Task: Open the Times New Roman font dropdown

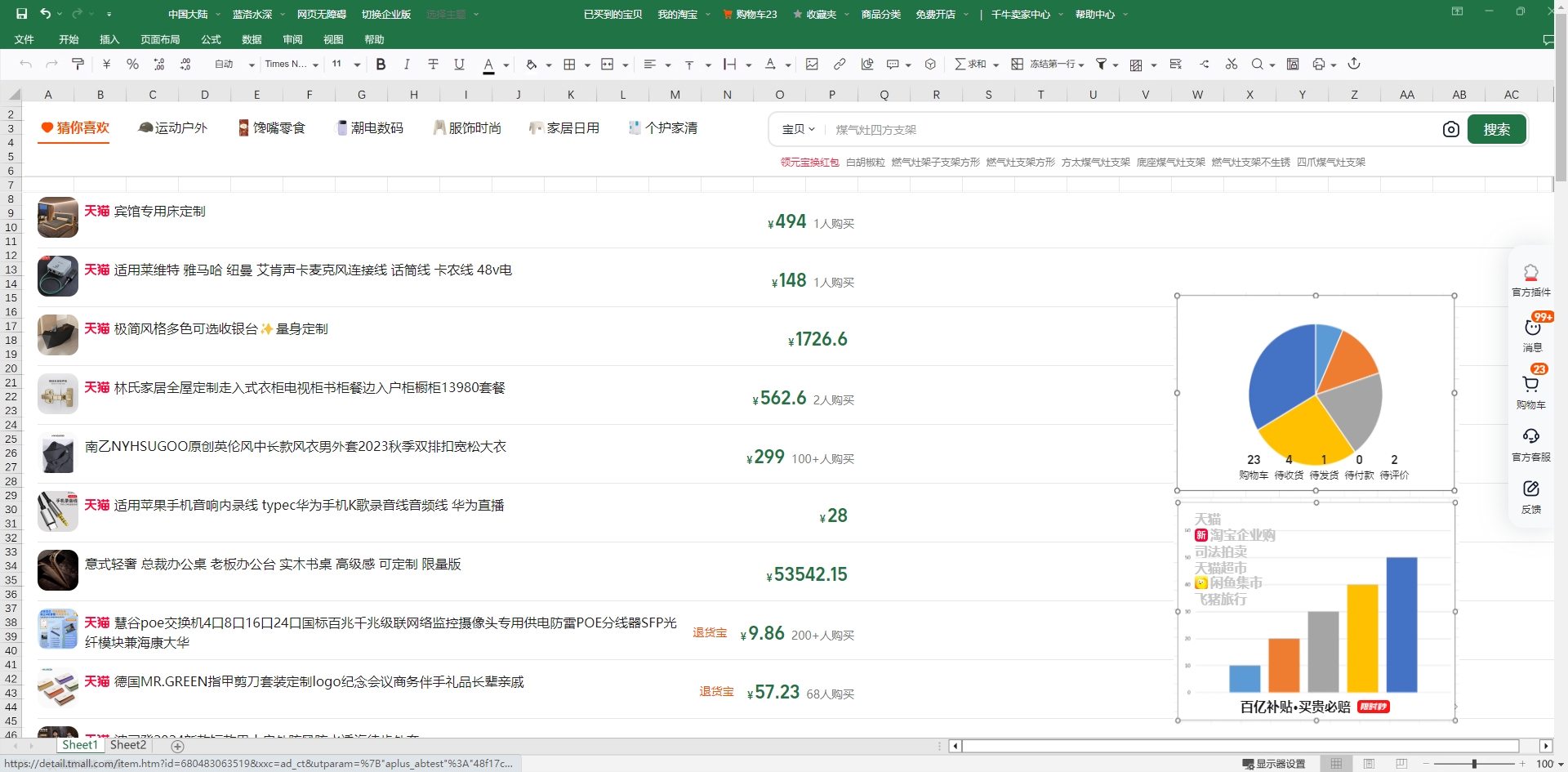Action: (291, 64)
